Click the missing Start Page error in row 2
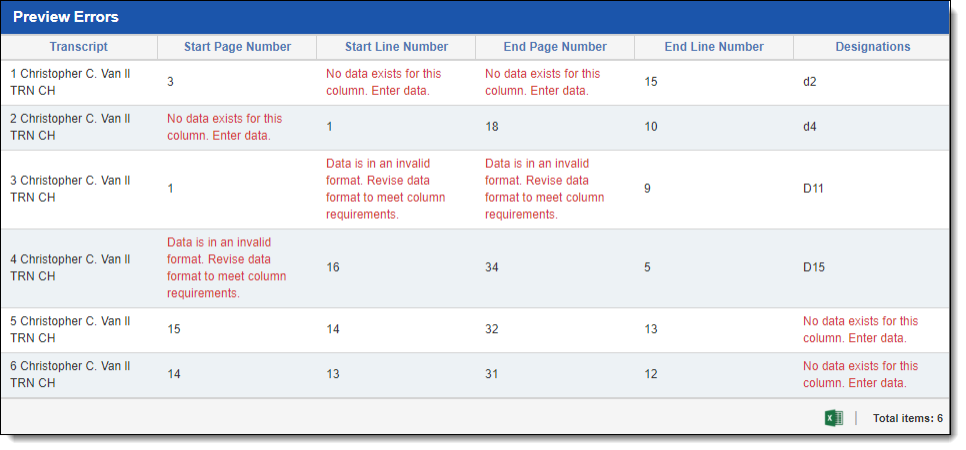This screenshot has height=450, width=966. tap(224, 127)
